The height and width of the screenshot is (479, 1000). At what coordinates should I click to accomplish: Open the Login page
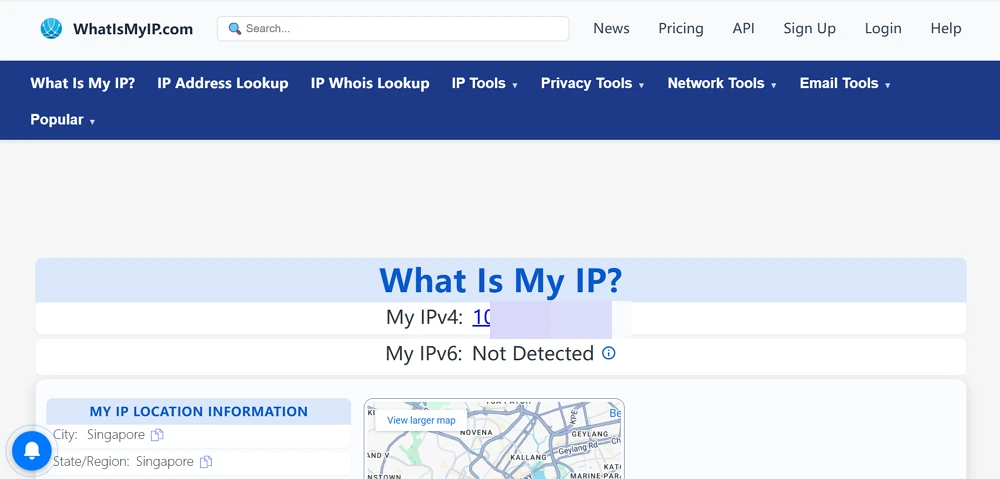click(x=883, y=29)
